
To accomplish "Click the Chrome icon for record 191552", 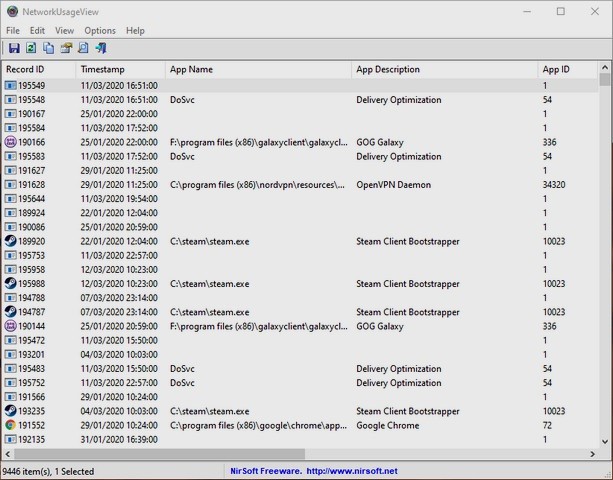I will [x=10, y=425].
